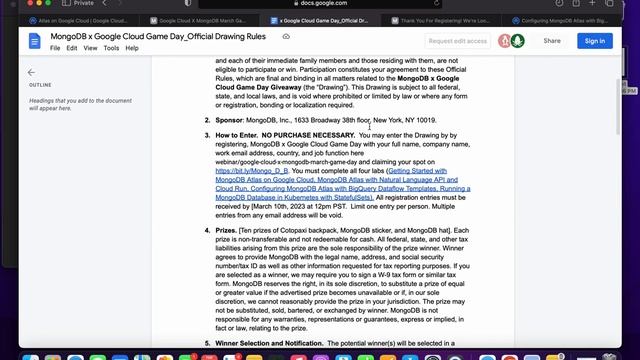The width and height of the screenshot is (640, 360).
Task: Click NO PURCHASE NECESSARY text
Action: [308, 136]
